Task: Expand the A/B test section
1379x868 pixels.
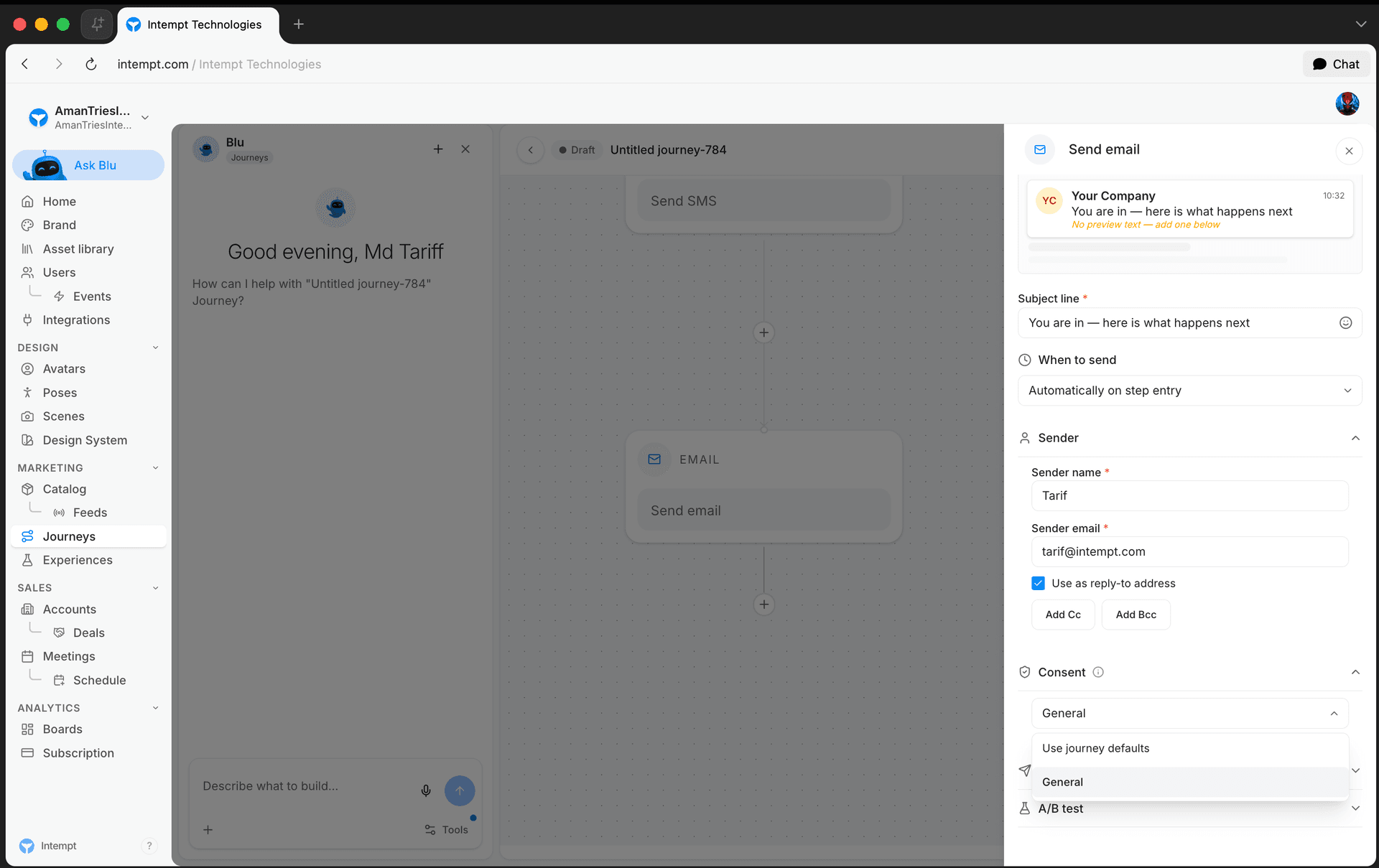Action: pos(1355,808)
